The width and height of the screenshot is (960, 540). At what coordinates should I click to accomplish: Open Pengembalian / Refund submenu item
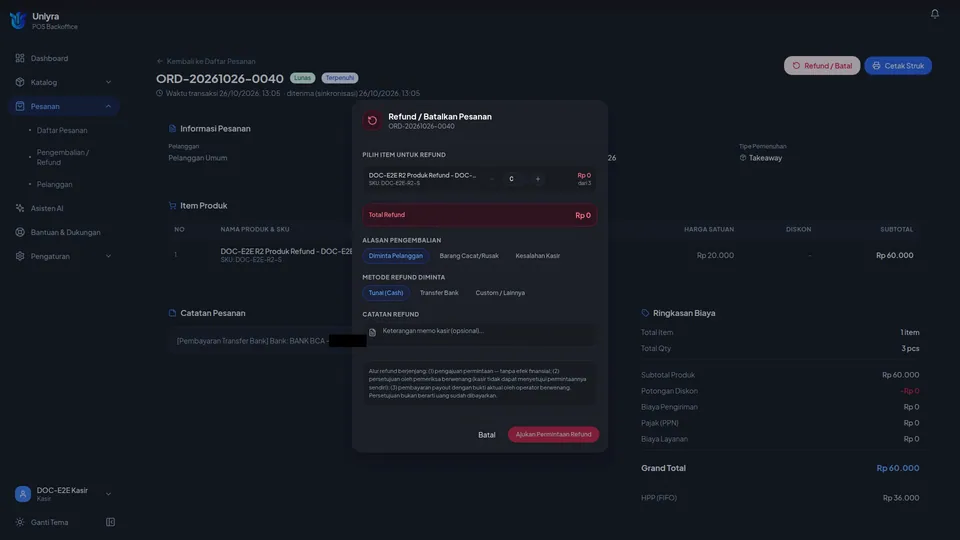point(62,157)
